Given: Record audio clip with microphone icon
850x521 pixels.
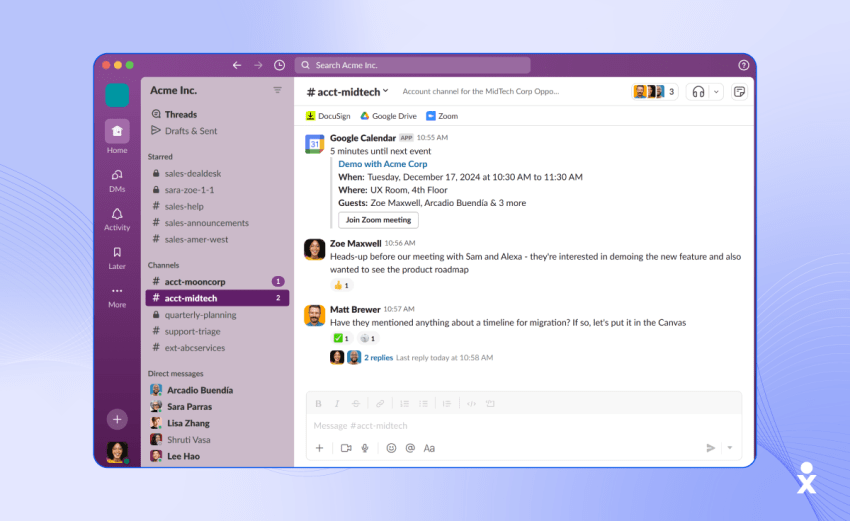Looking at the screenshot, I should click(365, 448).
